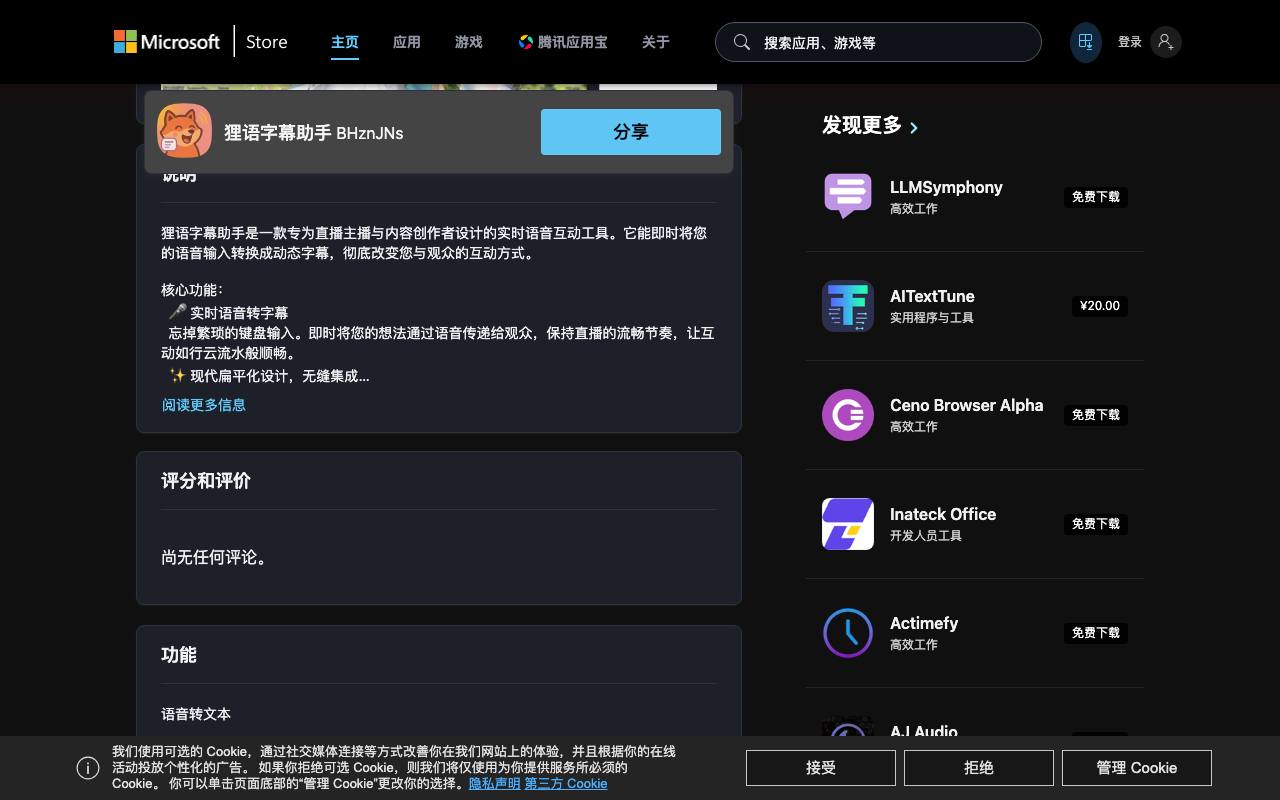
Task: Click the 语音转文本 feature text
Action: [196, 714]
